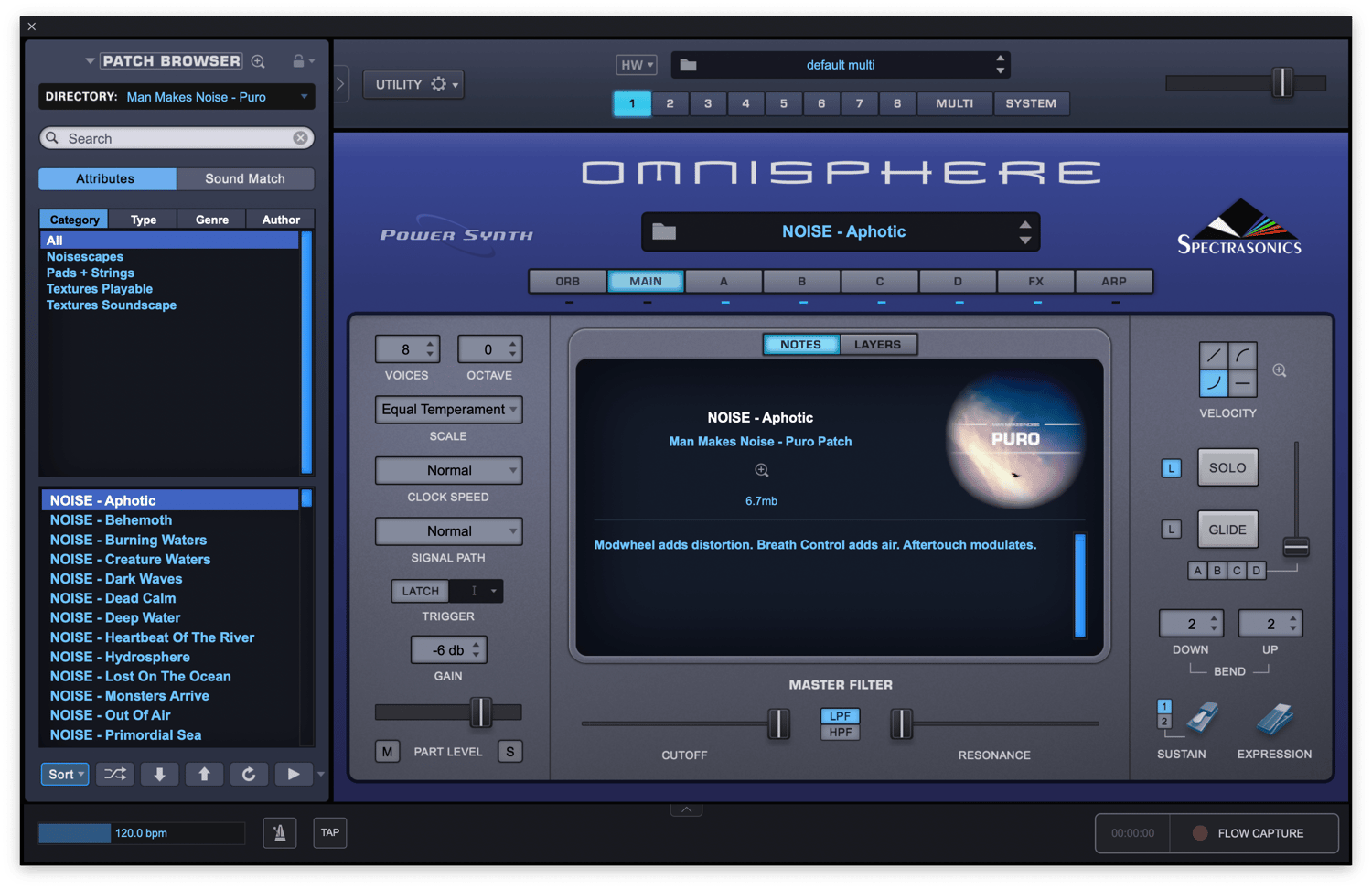Image resolution: width=1372 pixels, height=889 pixels.
Task: Click the metronome click icon
Action: [280, 833]
